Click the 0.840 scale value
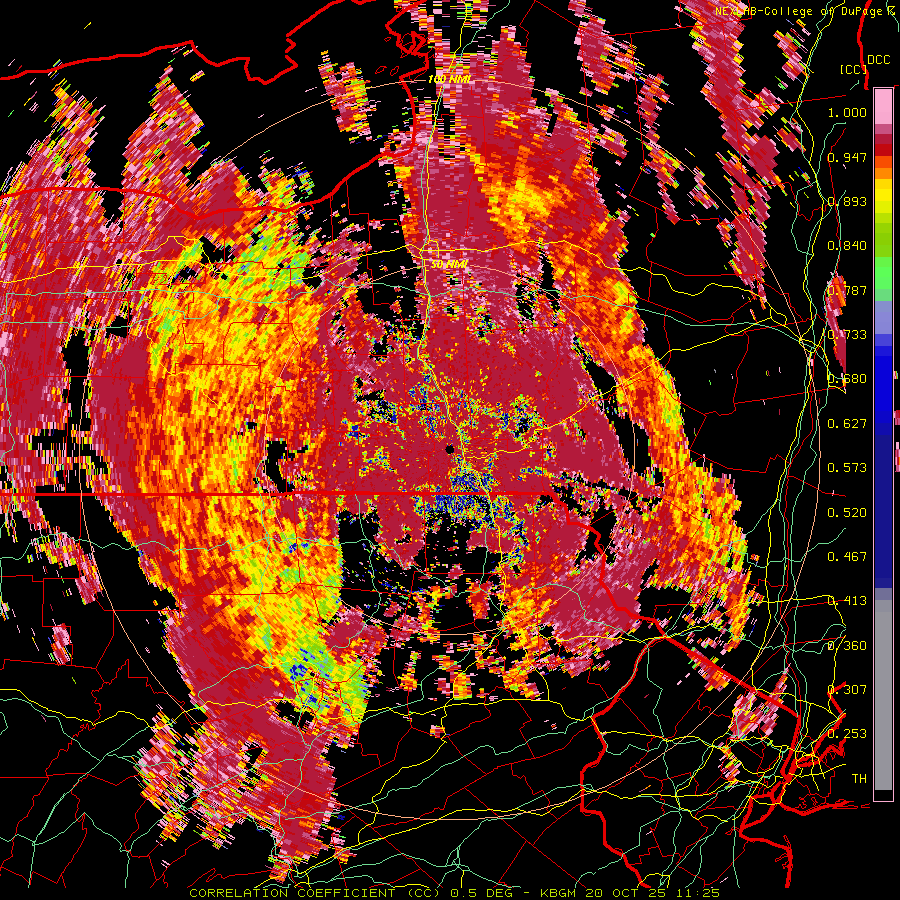Image resolution: width=900 pixels, height=900 pixels. point(847,246)
